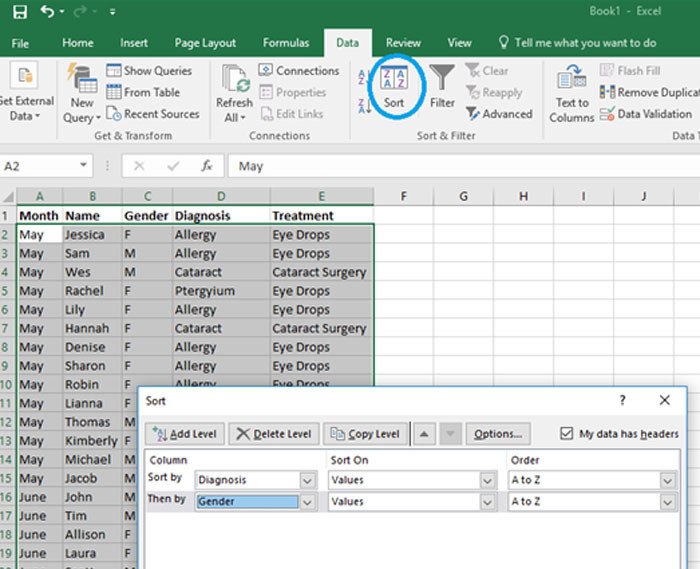Click the Options button in Sort dialog
This screenshot has width=700, height=569.
tap(497, 434)
